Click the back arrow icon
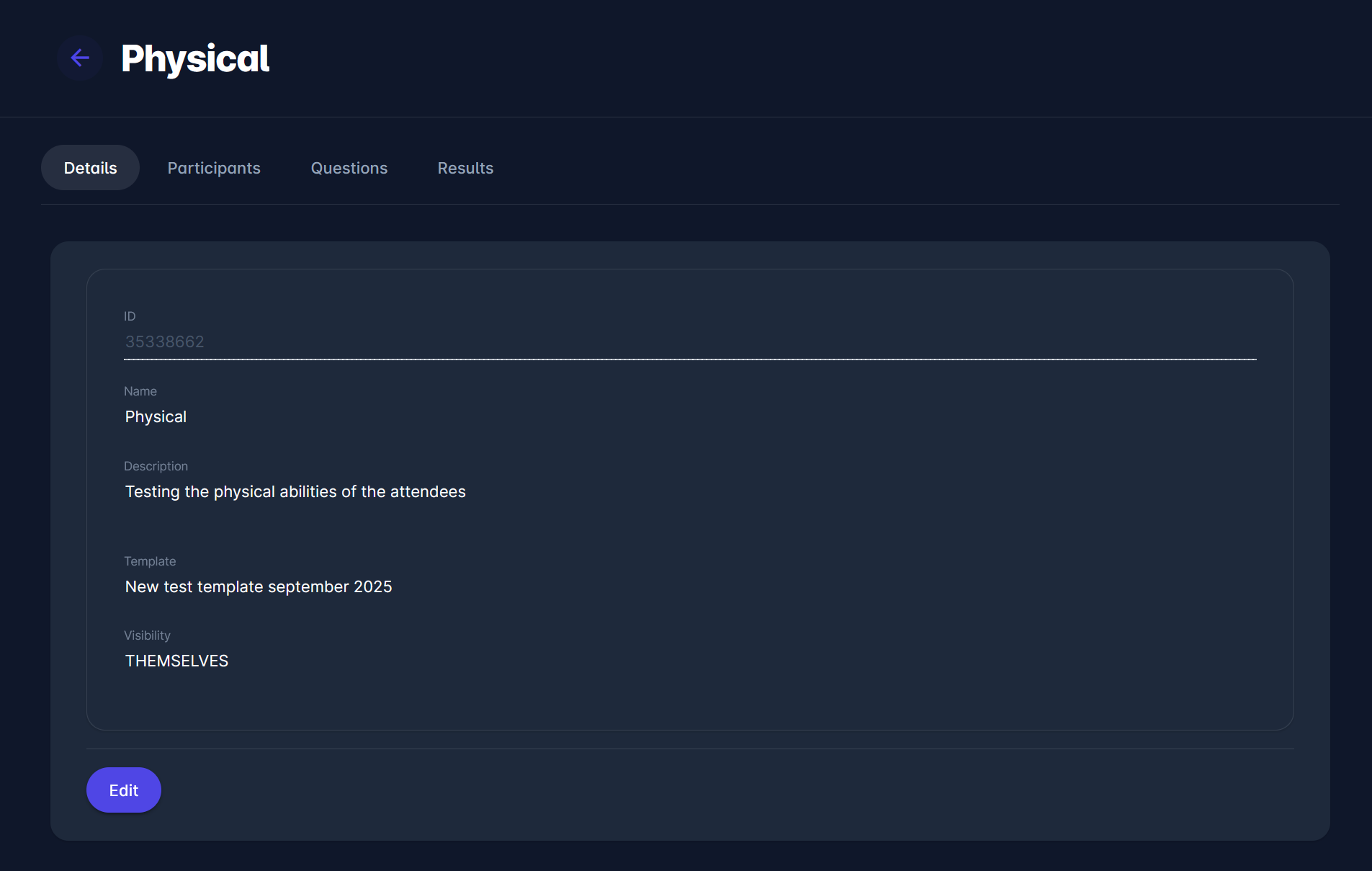This screenshot has width=1372, height=871. [x=80, y=58]
